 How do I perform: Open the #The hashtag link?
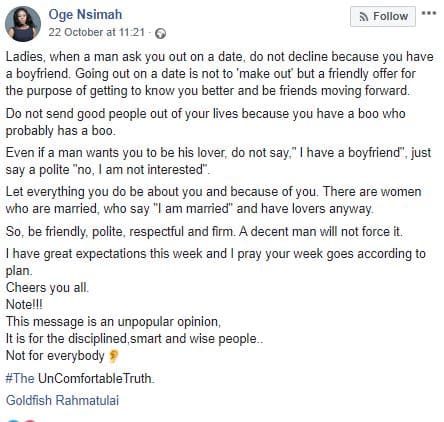(x=20, y=378)
